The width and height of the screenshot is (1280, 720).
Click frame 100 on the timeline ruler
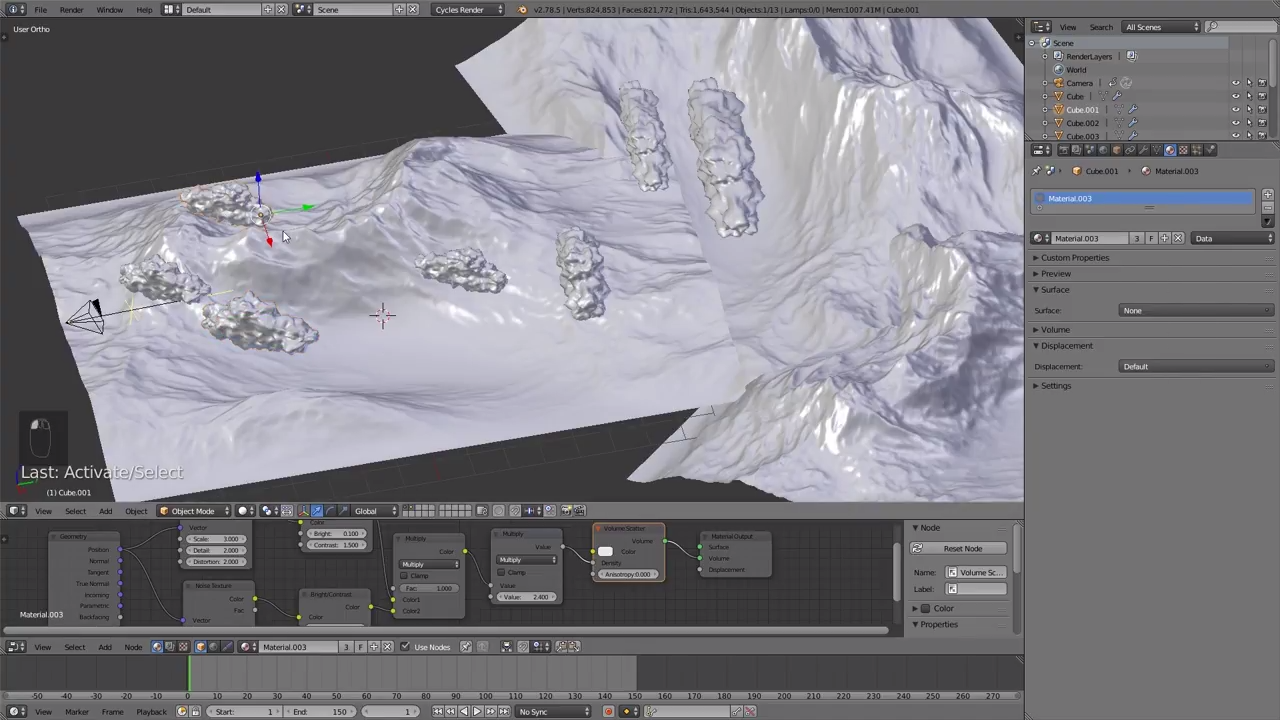point(484,695)
